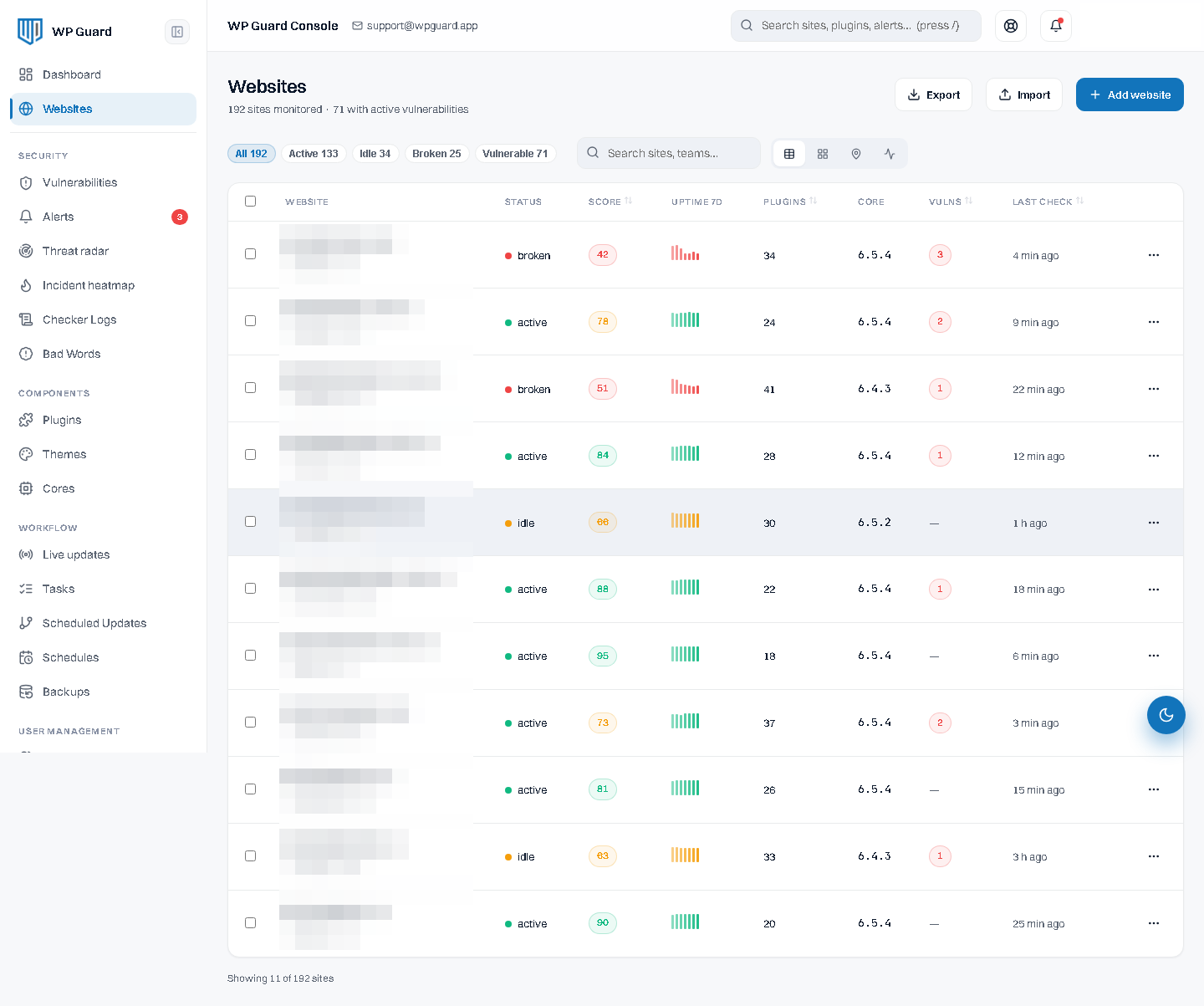Select the active site with score 78
This screenshot has width=1204, height=1006.
(250, 321)
